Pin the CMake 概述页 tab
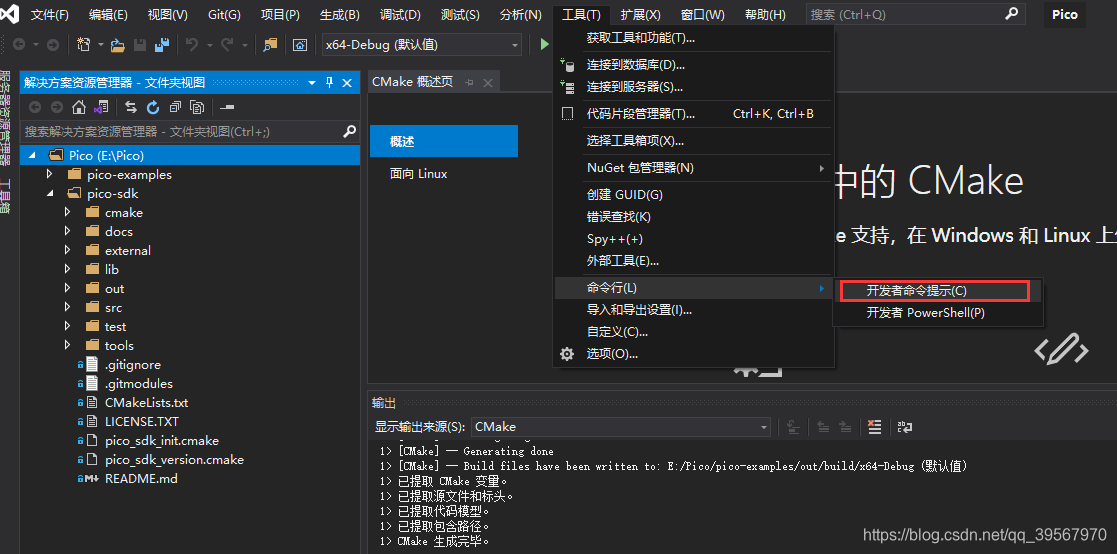The height and width of the screenshot is (554, 1117). pos(469,83)
